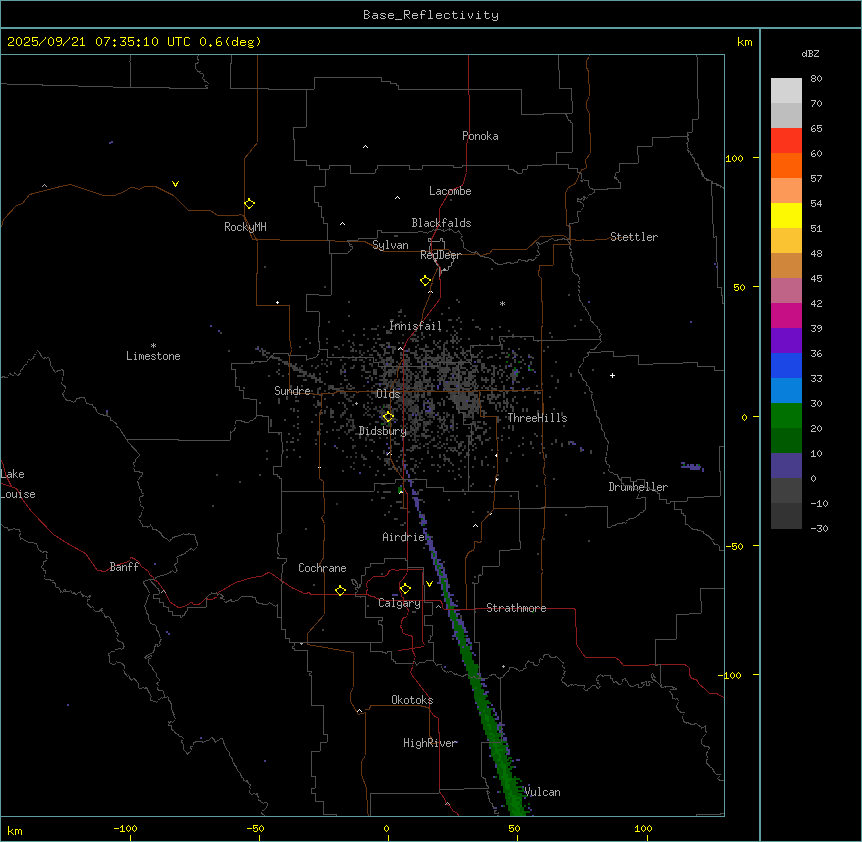This screenshot has height=842, width=862.
Task: Click the yellow diamond marker below Olds
Action: [388, 416]
